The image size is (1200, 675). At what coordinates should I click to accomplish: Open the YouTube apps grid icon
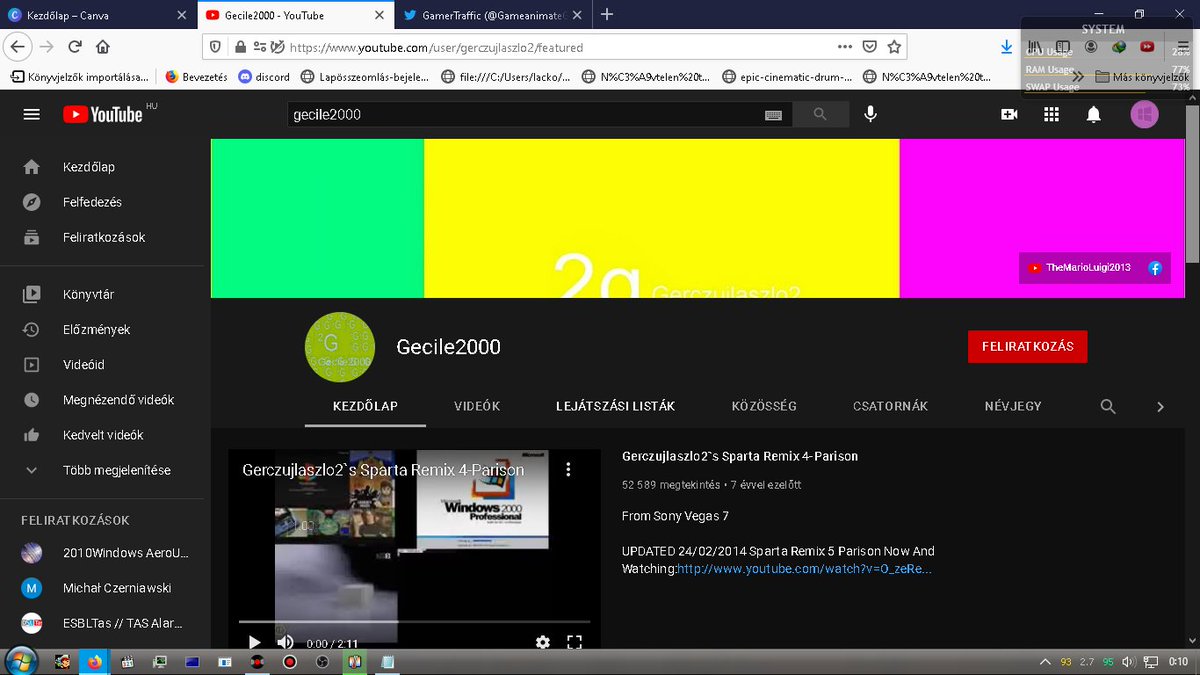[x=1051, y=114]
